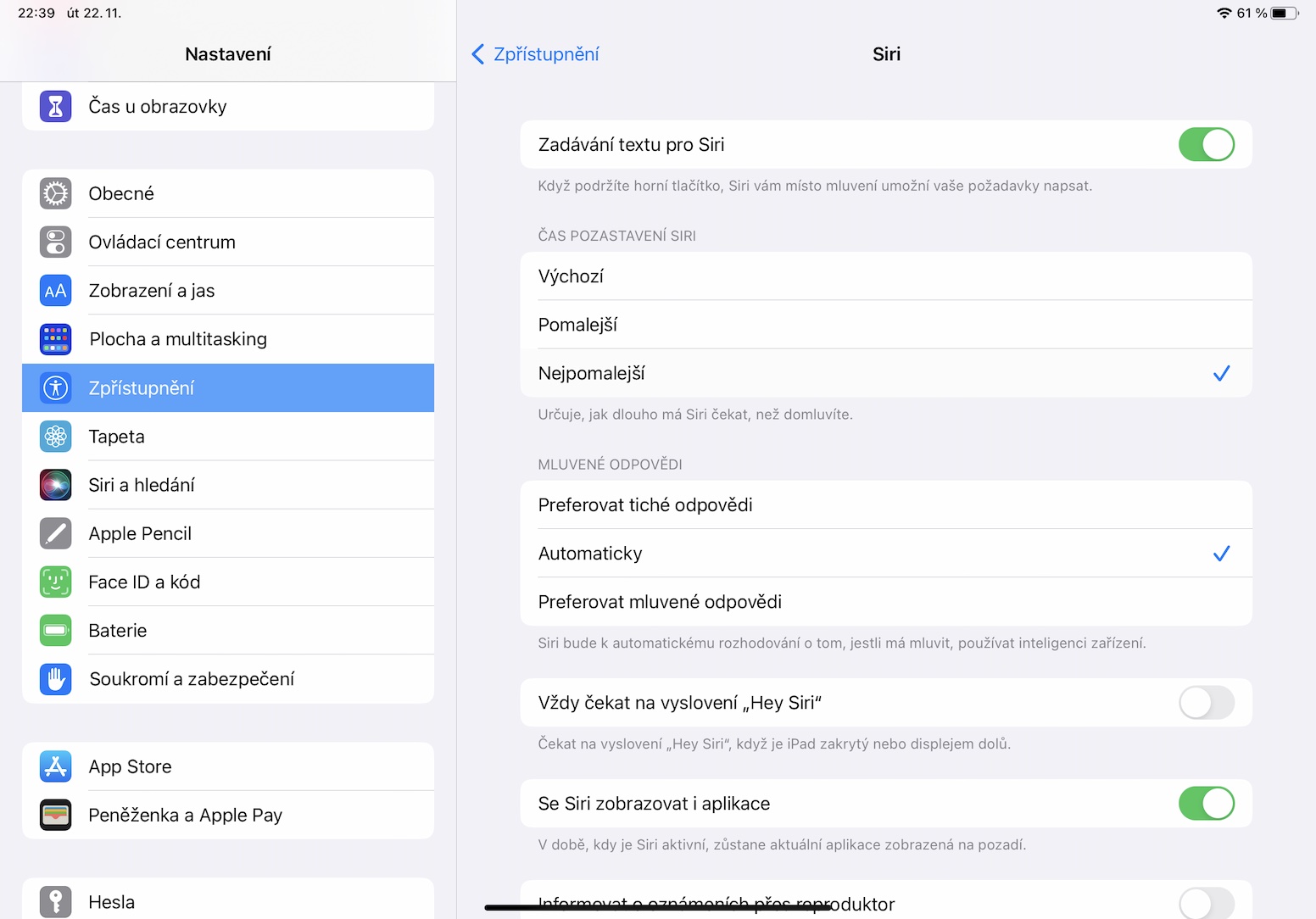Go back to Zpřístupnění

coord(536,54)
